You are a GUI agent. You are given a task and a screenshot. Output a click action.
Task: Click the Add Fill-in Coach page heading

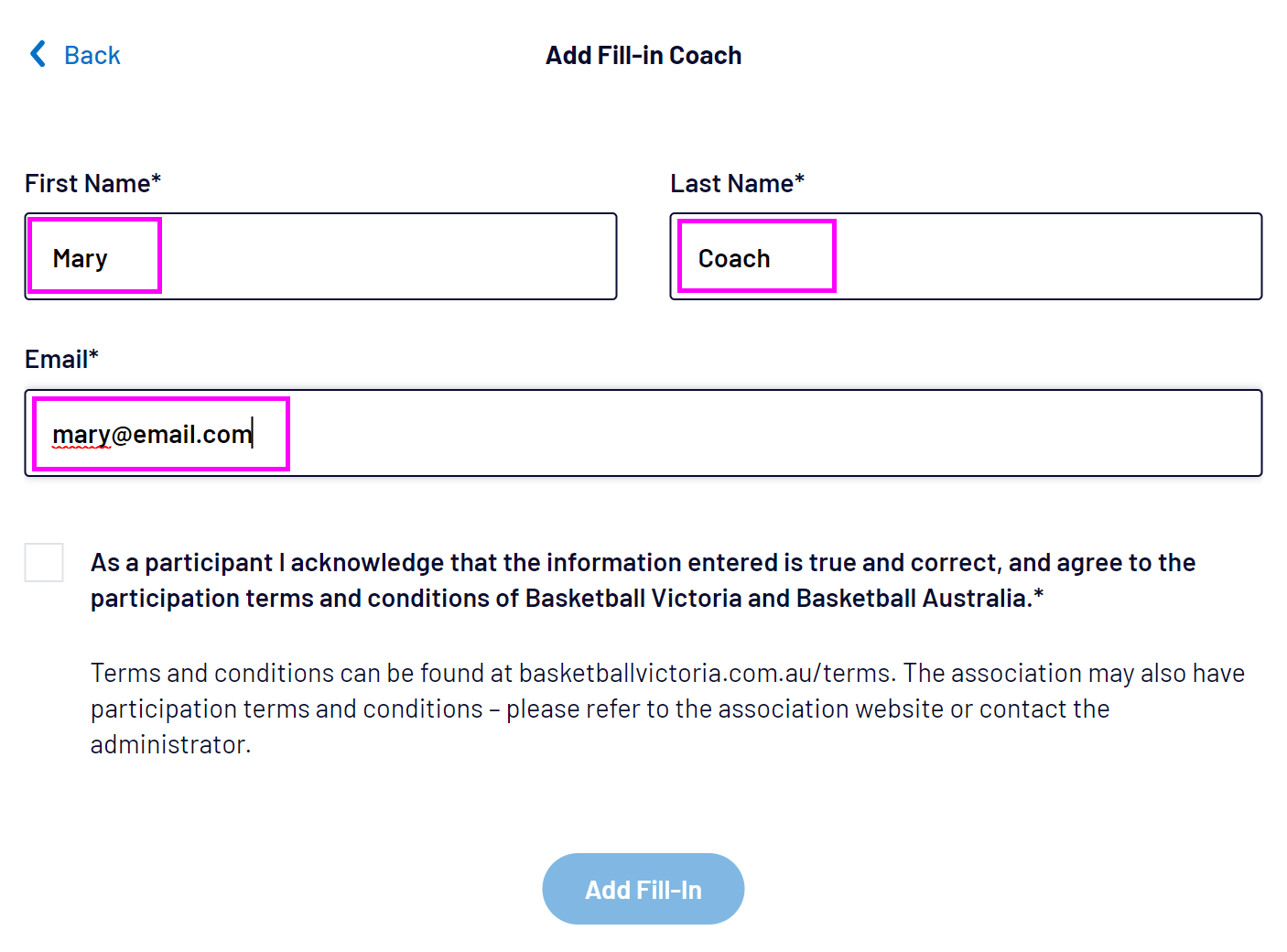tap(643, 56)
